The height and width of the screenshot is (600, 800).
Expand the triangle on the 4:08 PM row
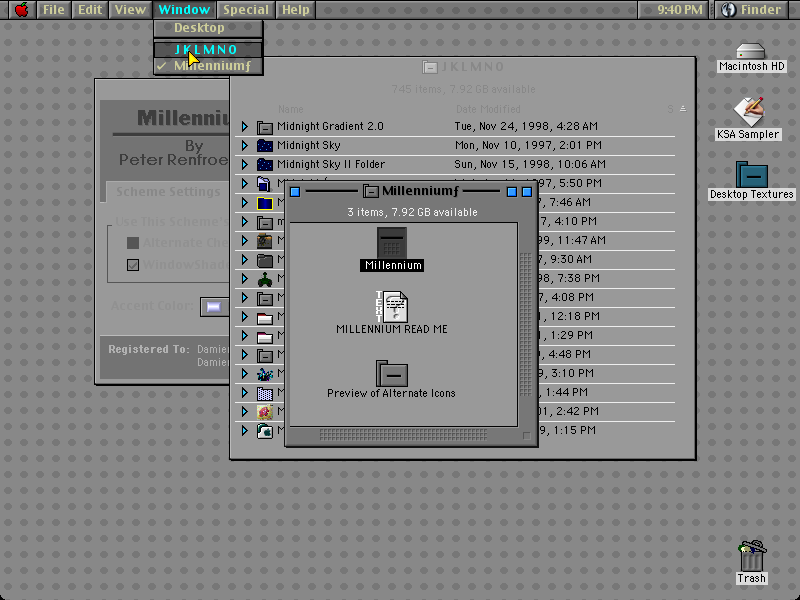[244, 297]
